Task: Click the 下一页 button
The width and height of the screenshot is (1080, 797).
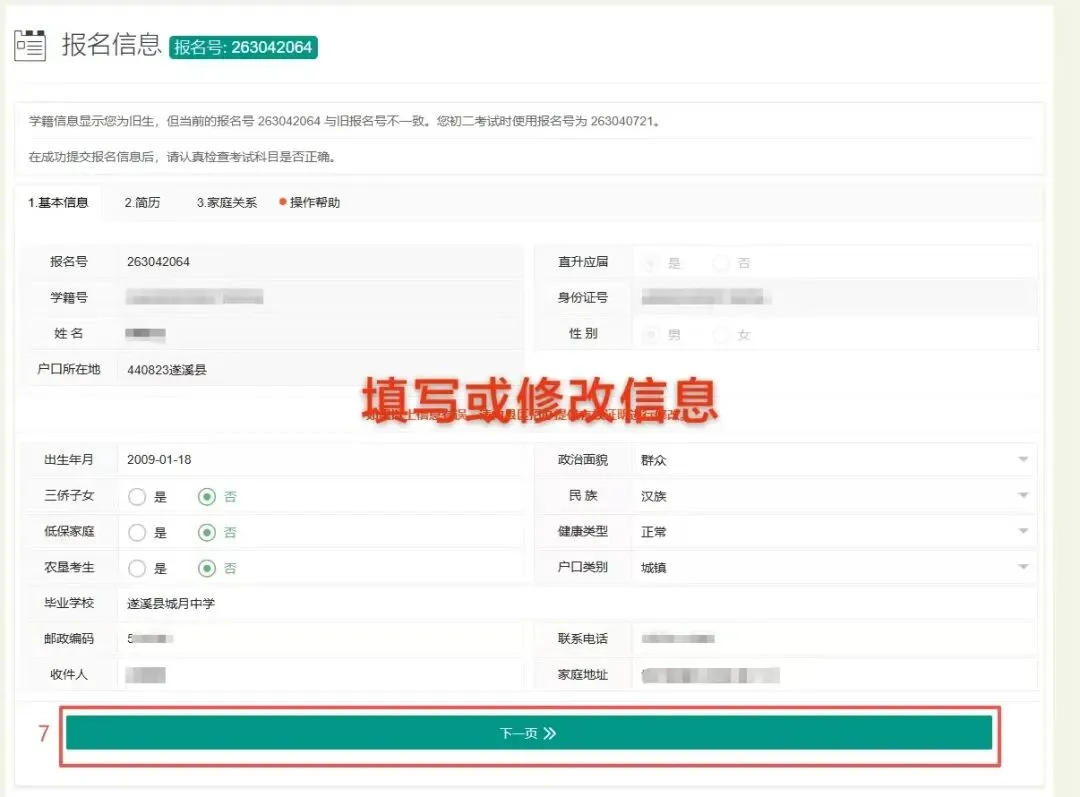Action: pos(528,732)
